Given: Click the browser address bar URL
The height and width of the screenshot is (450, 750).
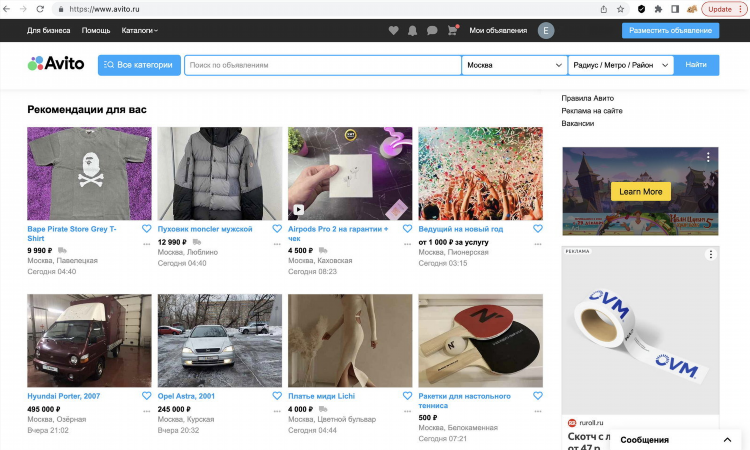Looking at the screenshot, I should [104, 9].
